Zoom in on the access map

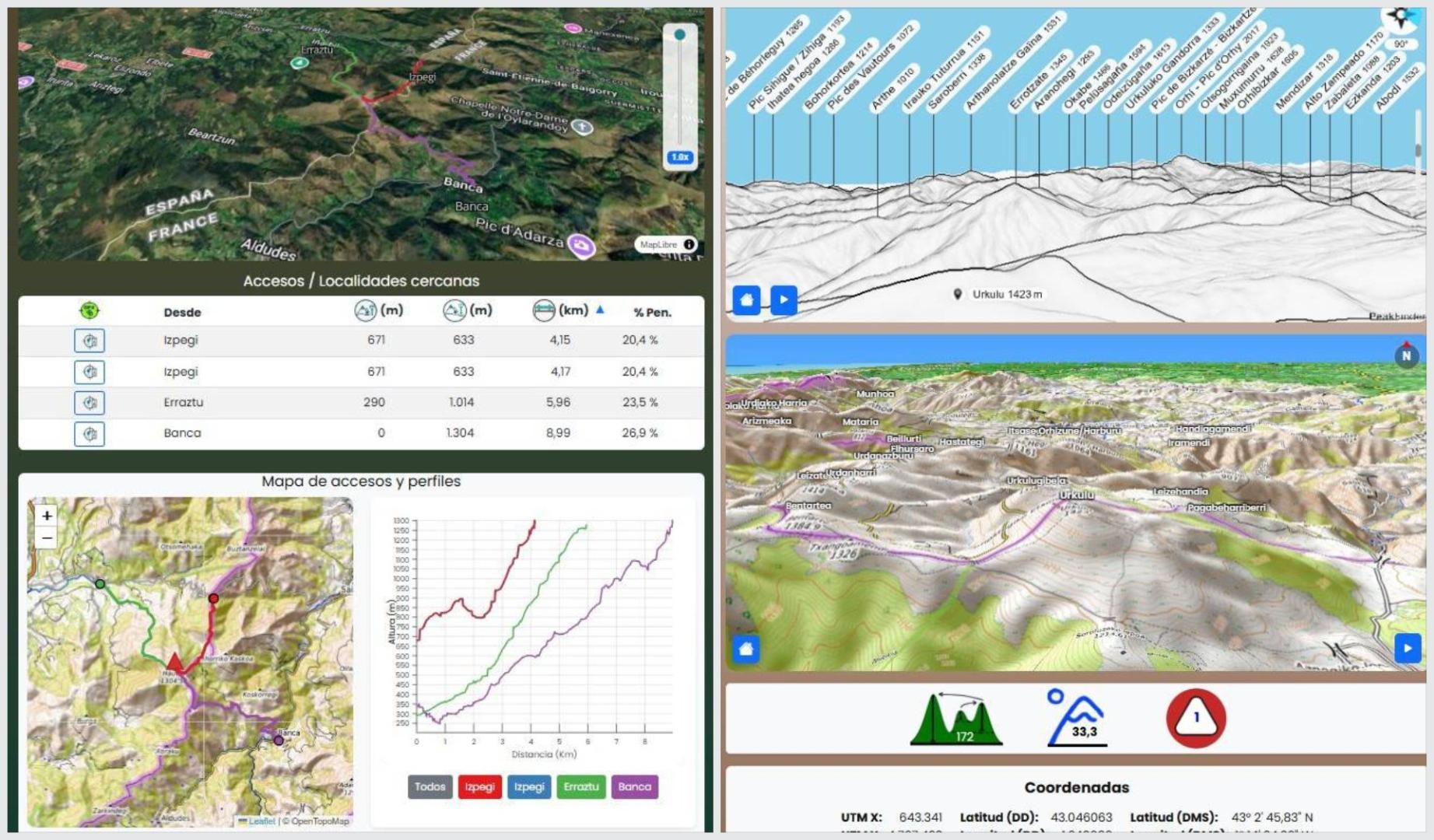click(x=47, y=515)
